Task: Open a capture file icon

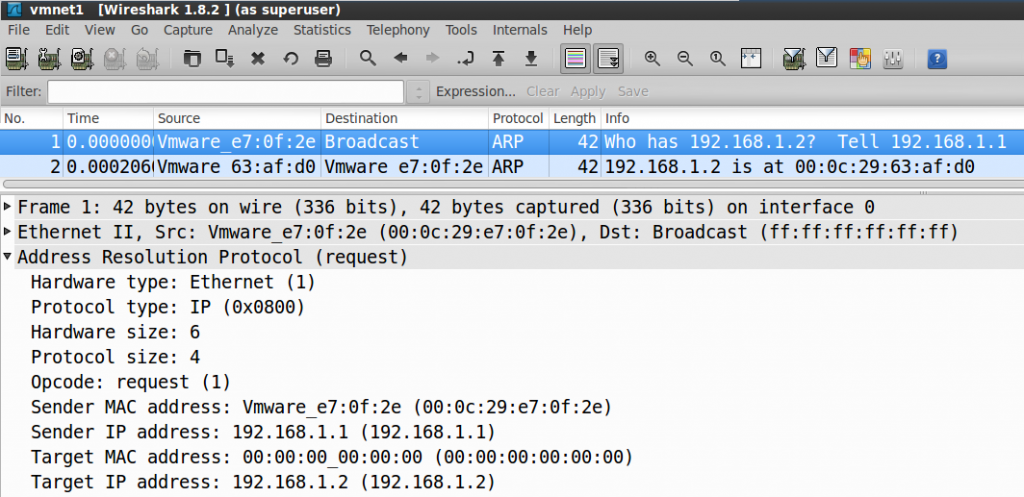Action: [x=192, y=59]
